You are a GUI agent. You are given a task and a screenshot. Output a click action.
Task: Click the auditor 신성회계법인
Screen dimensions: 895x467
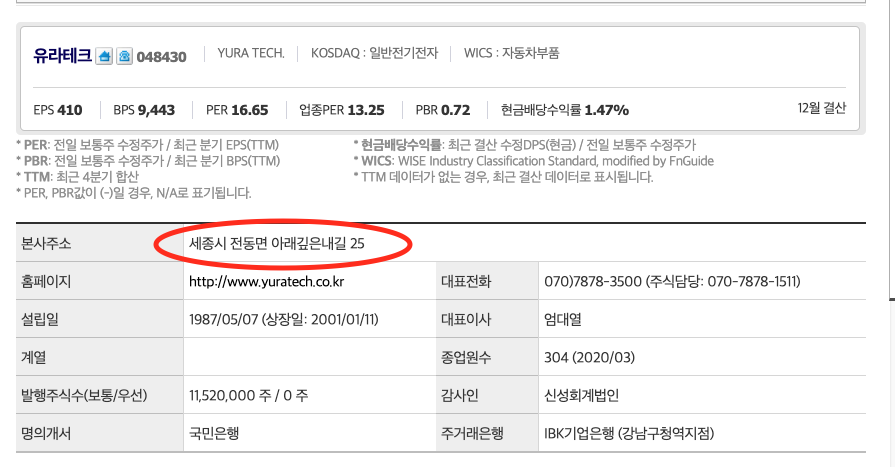point(581,395)
